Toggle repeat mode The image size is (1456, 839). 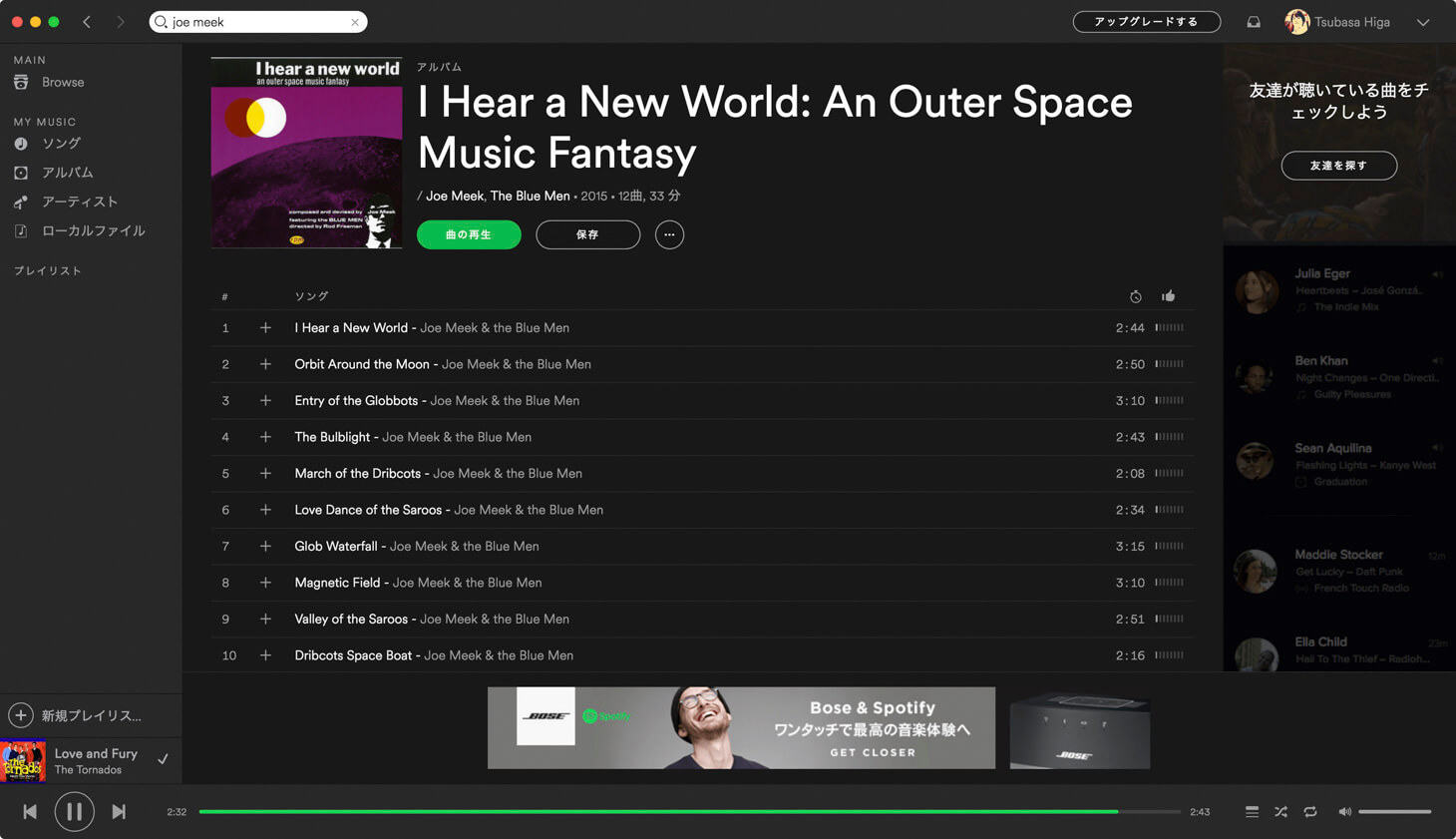click(1310, 812)
